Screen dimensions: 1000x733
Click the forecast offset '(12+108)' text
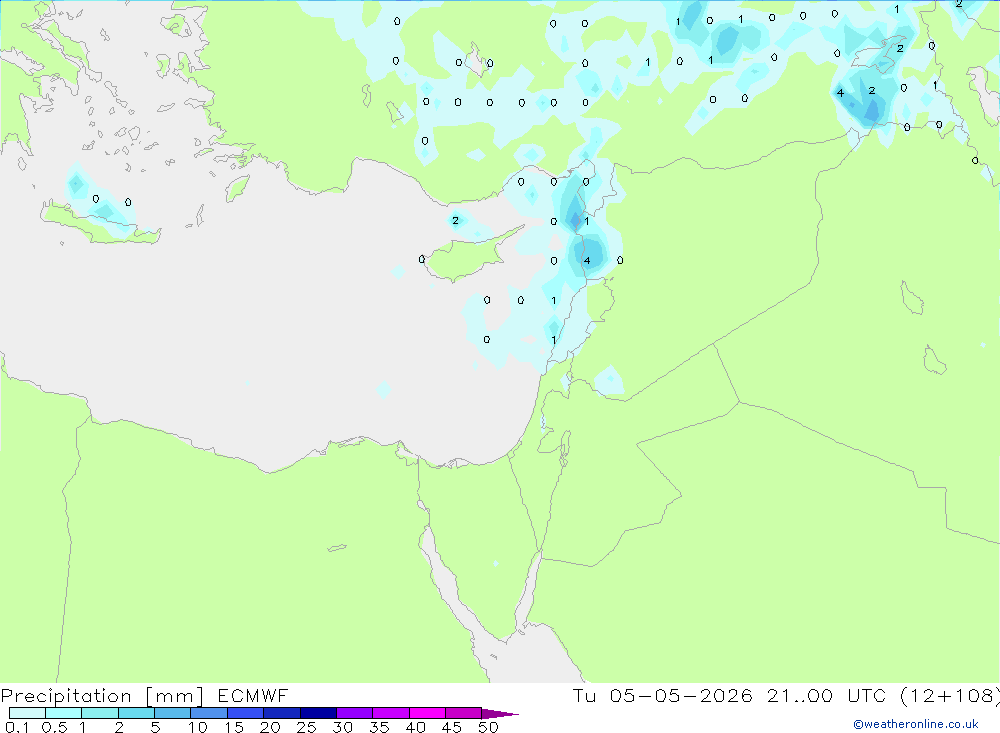[x=949, y=695]
